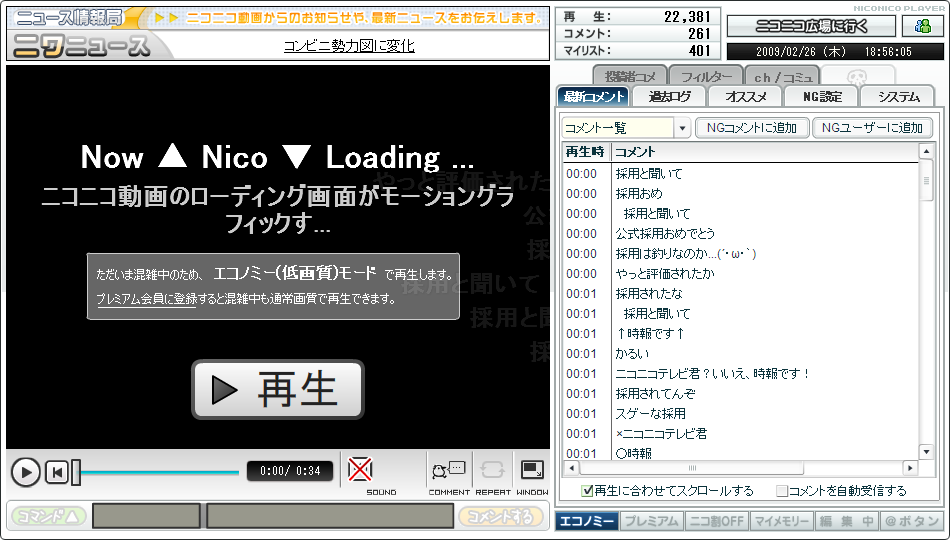Sort by the 再生時 column header
Image resolution: width=950 pixels, height=540 pixels.
coord(585,152)
